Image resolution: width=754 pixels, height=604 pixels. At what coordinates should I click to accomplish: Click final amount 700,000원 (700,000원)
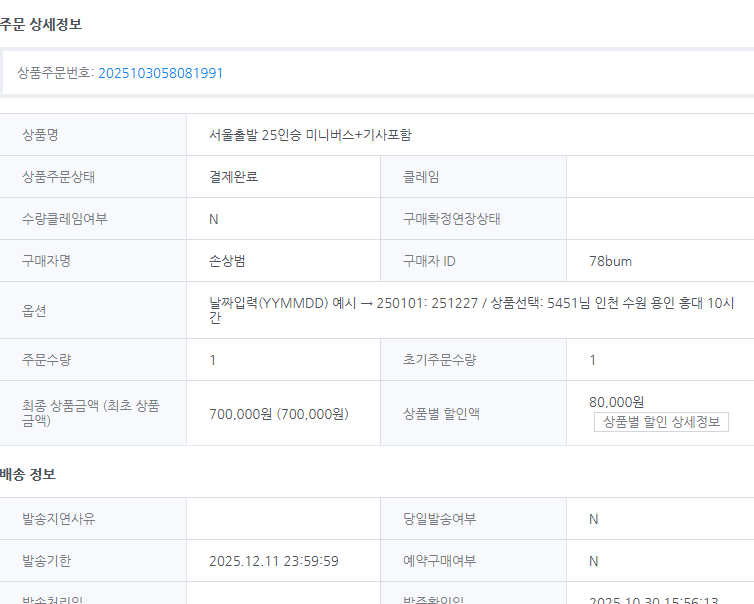pos(278,413)
